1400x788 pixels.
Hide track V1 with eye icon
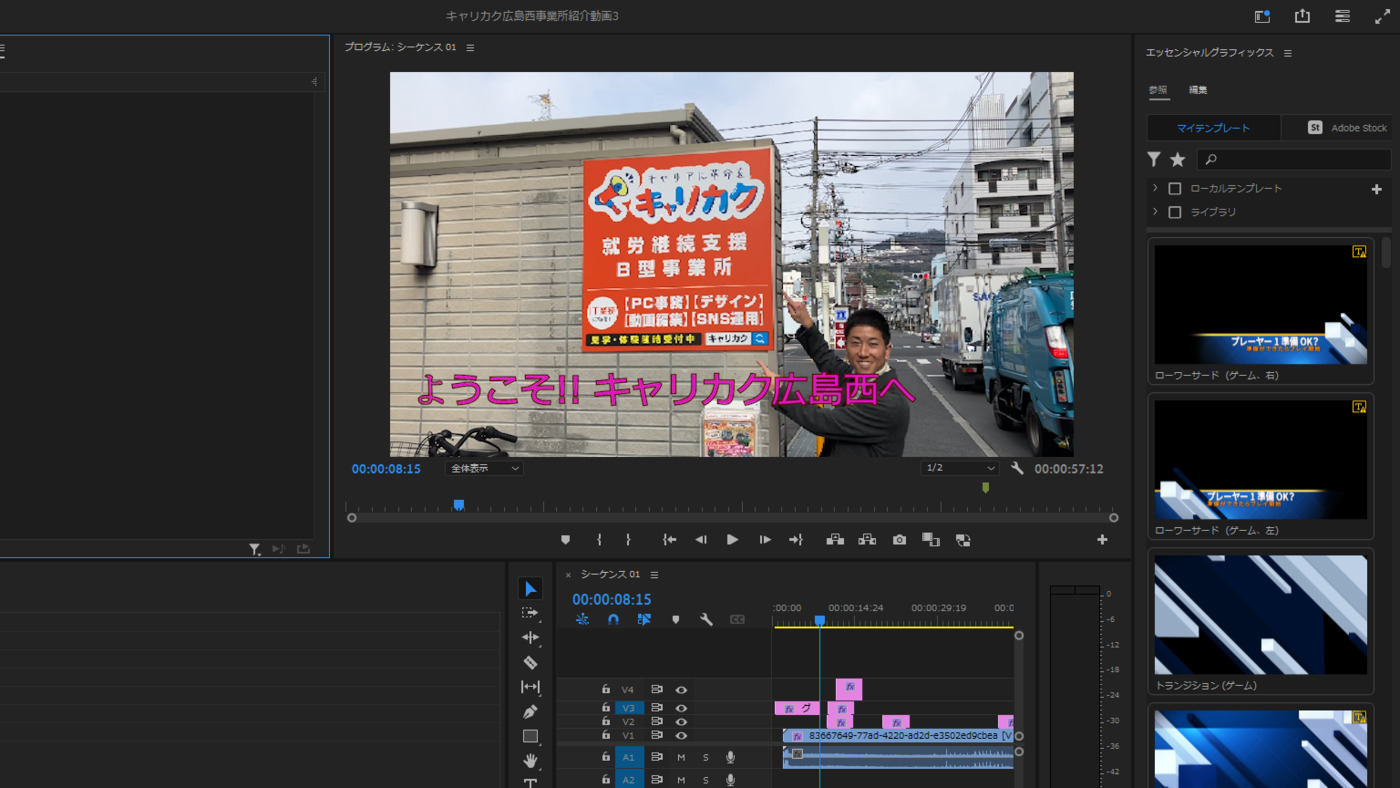click(x=681, y=736)
